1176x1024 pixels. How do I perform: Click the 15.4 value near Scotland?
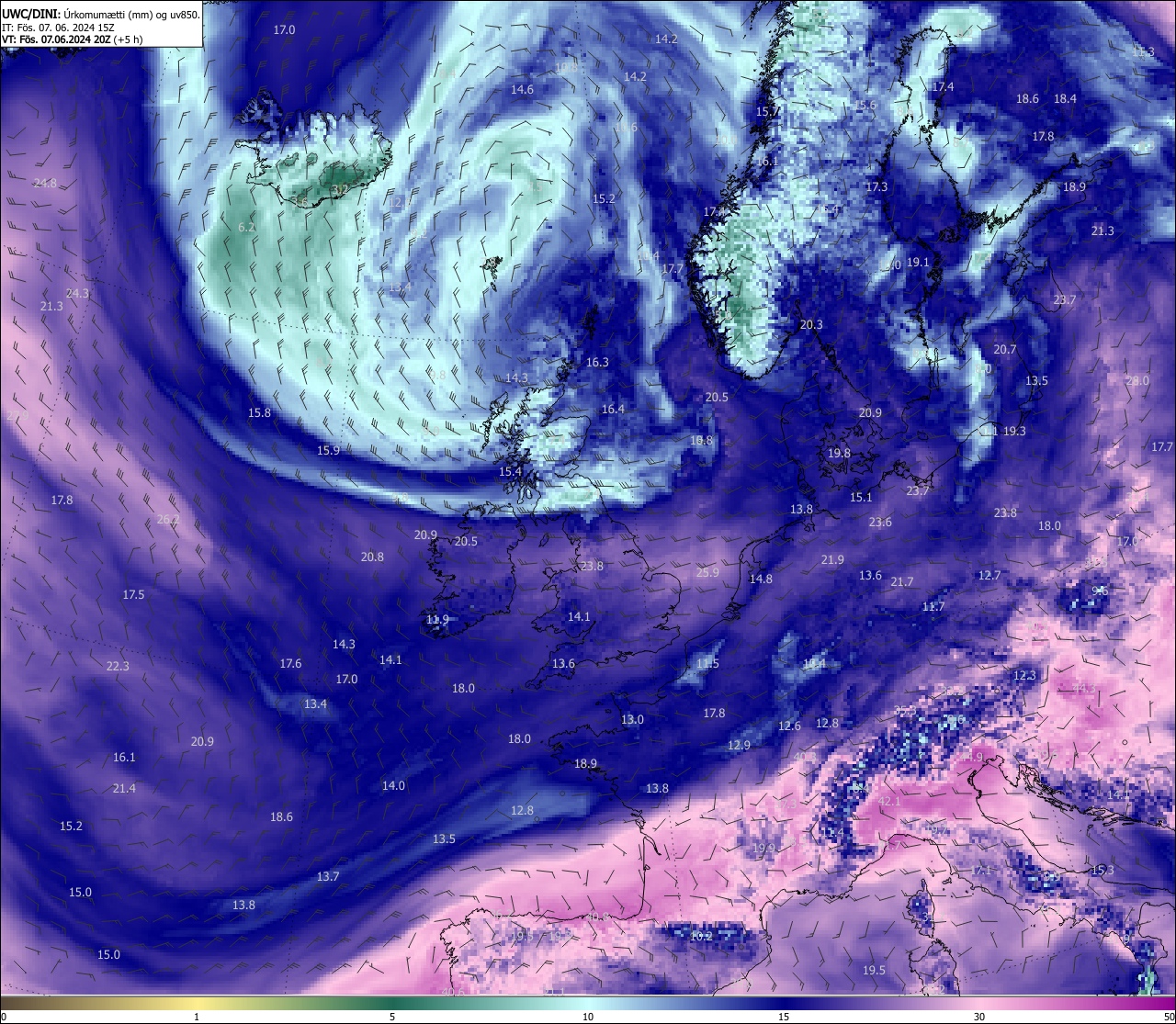510,472
